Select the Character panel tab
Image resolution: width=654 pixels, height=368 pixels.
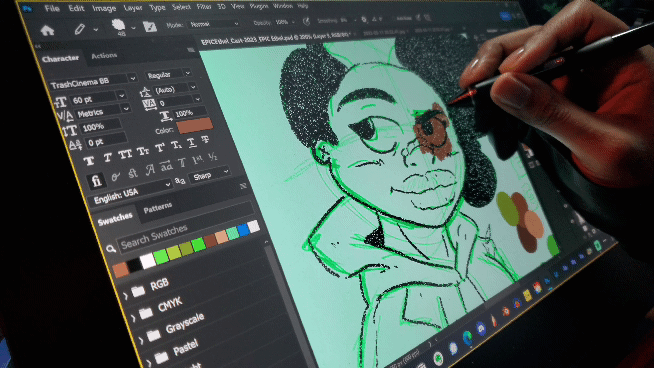pos(60,58)
